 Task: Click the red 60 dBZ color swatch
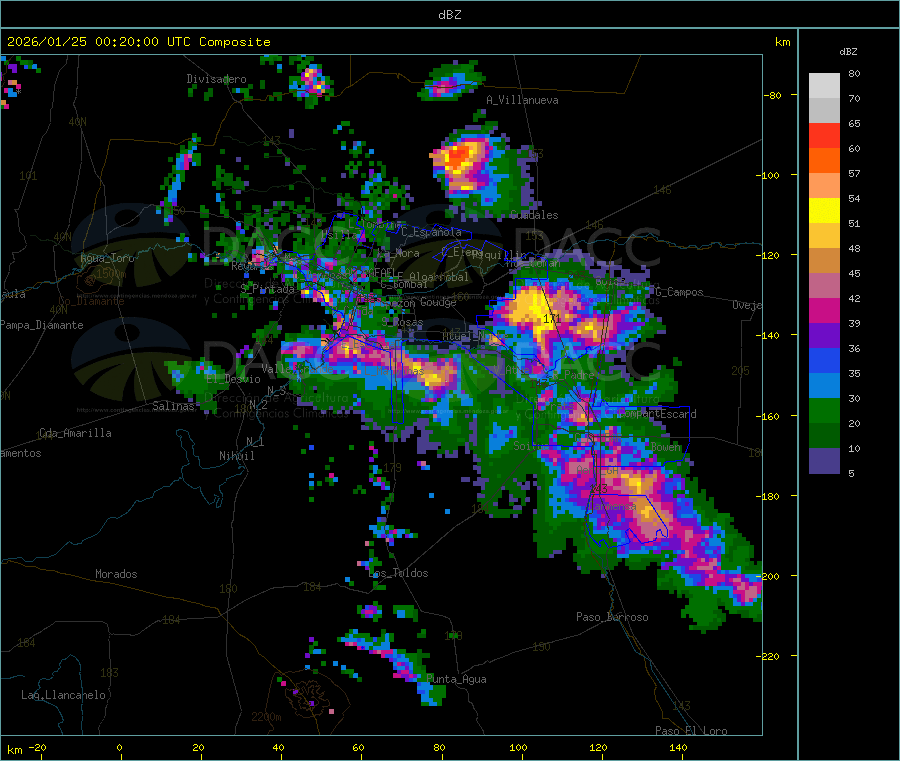tap(824, 135)
